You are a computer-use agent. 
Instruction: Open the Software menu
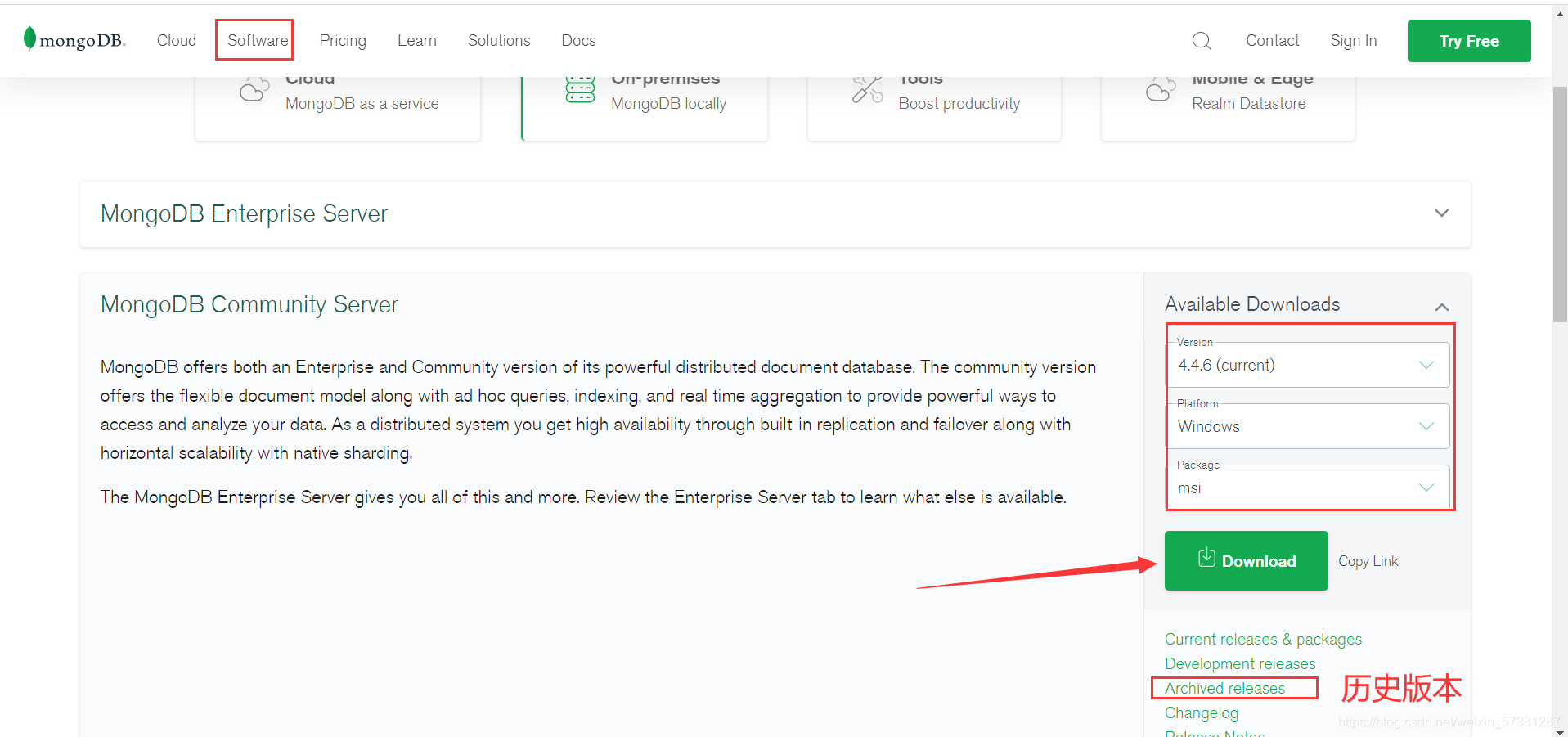pyautogui.click(x=258, y=41)
